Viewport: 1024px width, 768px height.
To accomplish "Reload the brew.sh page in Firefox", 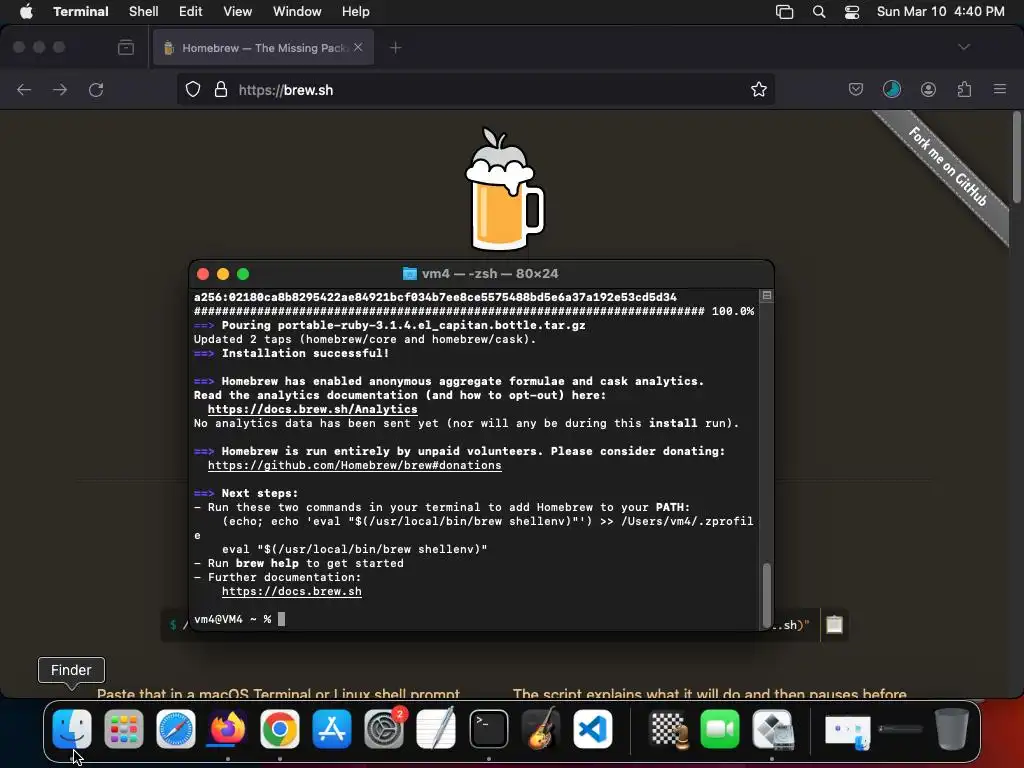I will point(96,89).
